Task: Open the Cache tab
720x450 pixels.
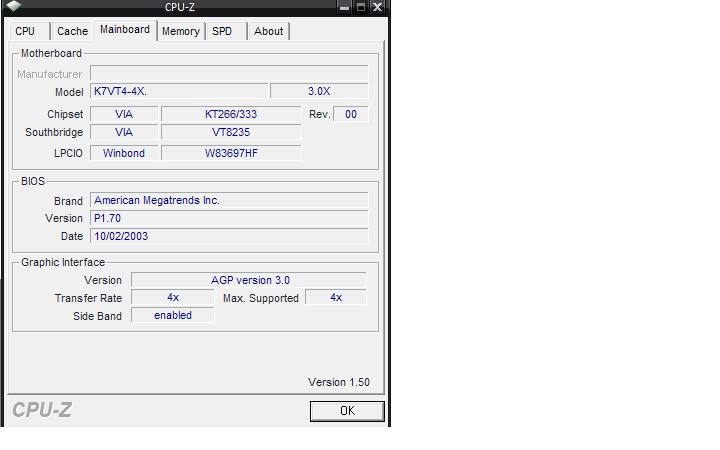Action: pos(72,31)
